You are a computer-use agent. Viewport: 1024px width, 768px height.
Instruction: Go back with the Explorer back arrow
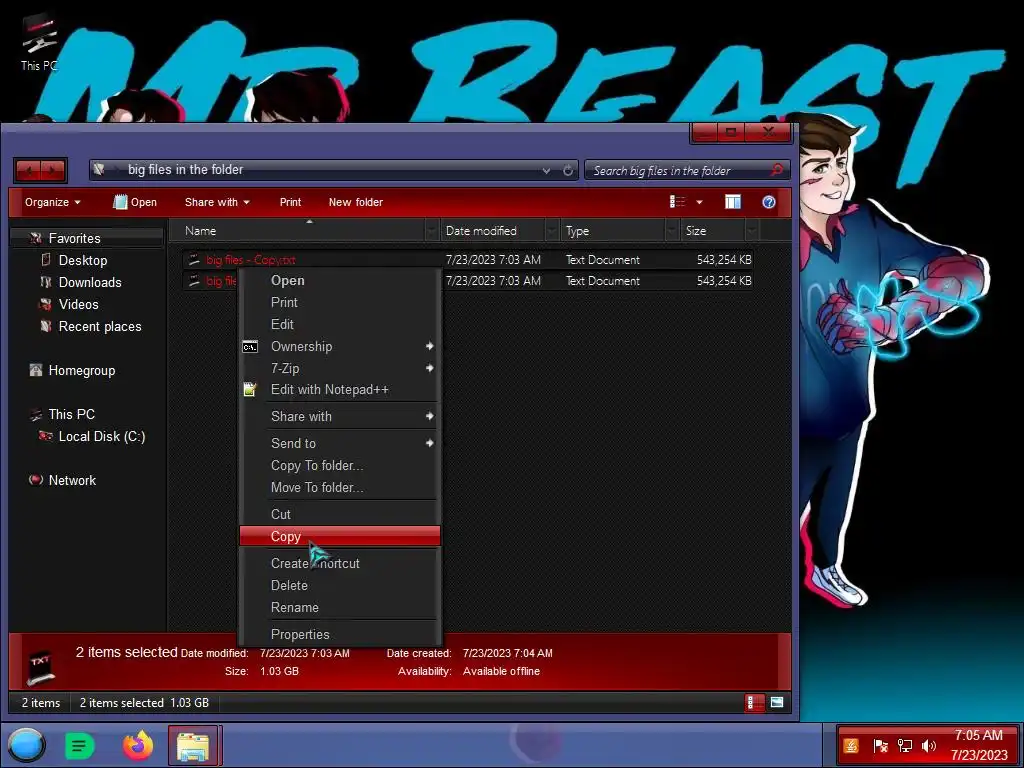click(27, 171)
